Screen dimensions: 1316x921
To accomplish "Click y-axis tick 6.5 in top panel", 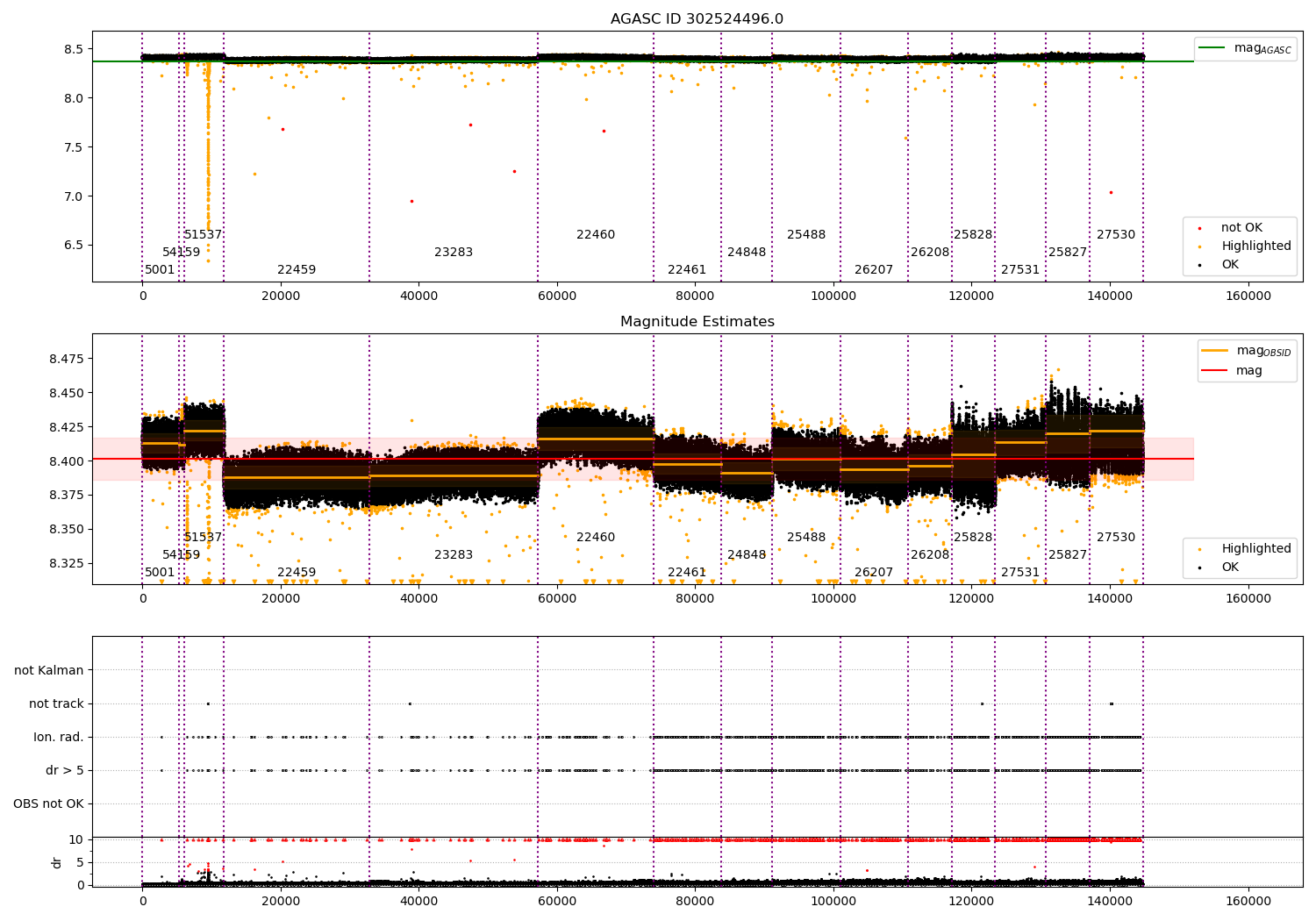I will [74, 245].
